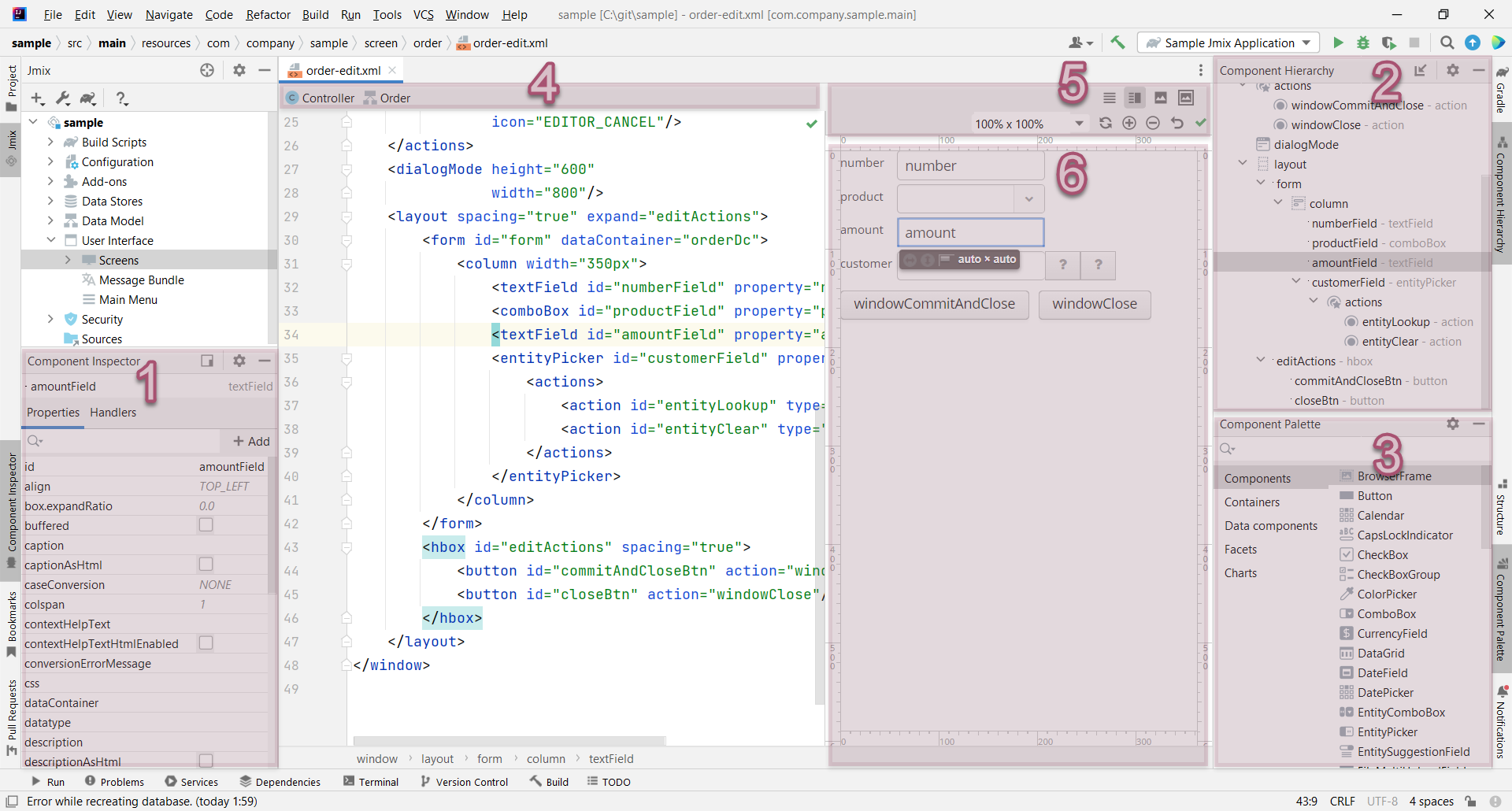The width and height of the screenshot is (1512, 811).
Task: Click the Run application green arrow icon
Action: [x=1337, y=43]
